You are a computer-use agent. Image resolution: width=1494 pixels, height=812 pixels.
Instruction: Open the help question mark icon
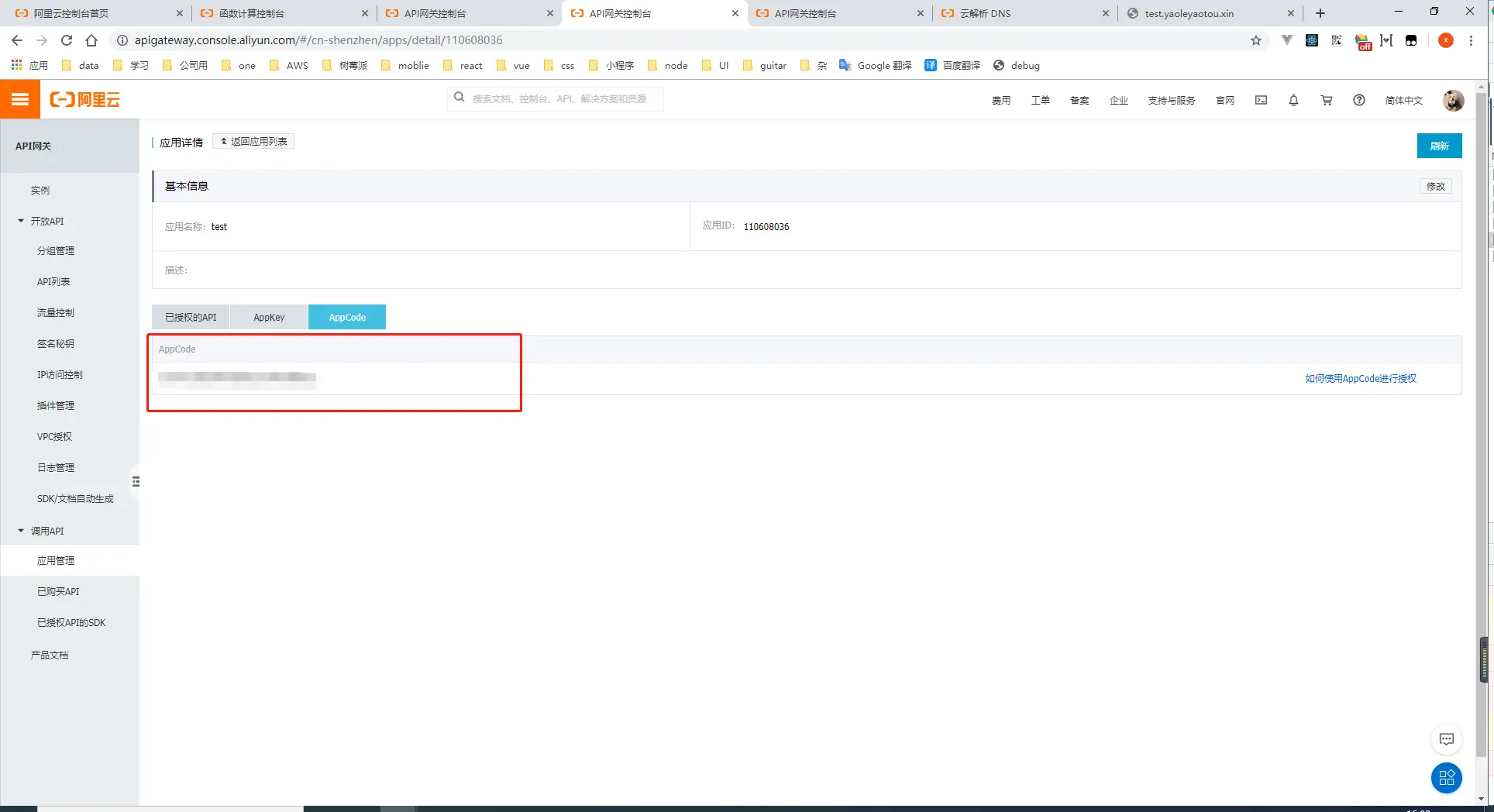(1359, 100)
